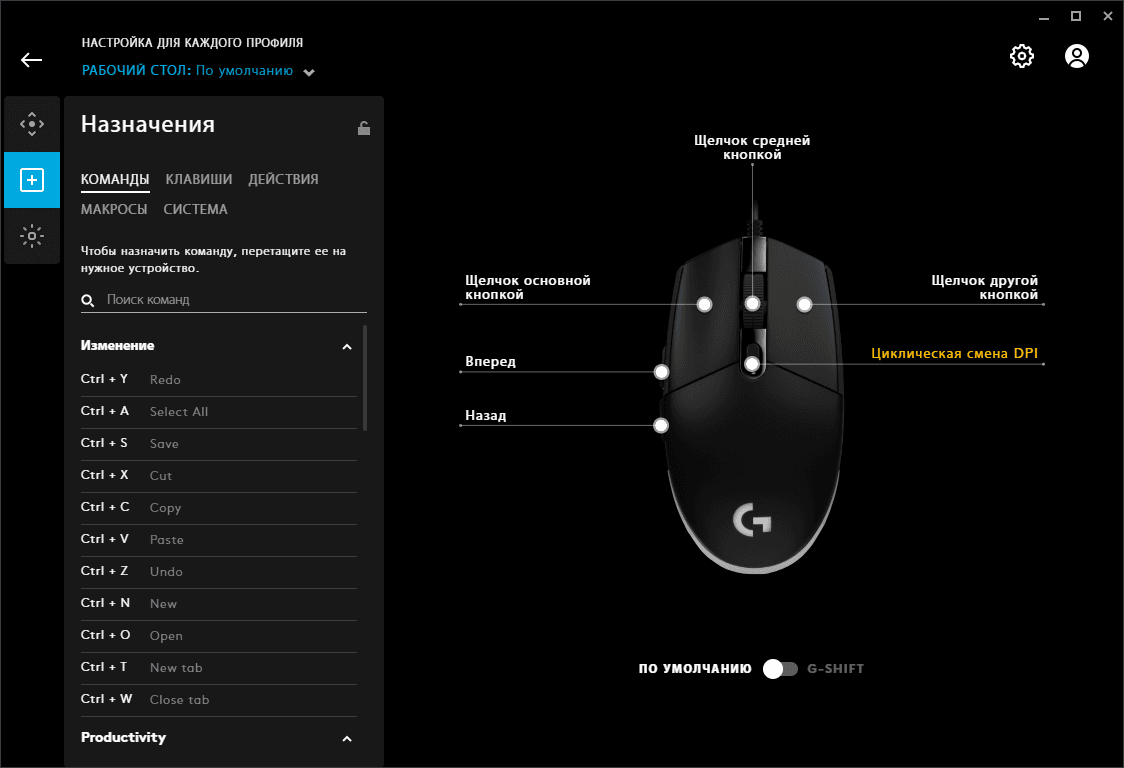This screenshot has width=1124, height=768.
Task: Open the LIGHTSYNC lighting sidebar icon
Action: tap(32, 236)
